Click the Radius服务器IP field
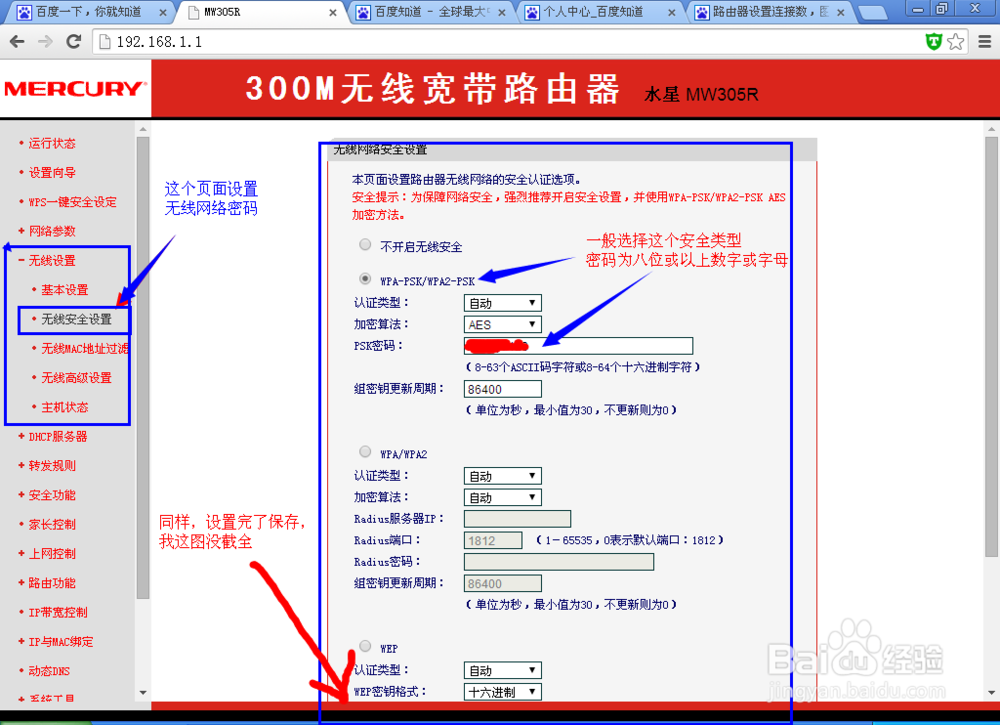 point(517,518)
